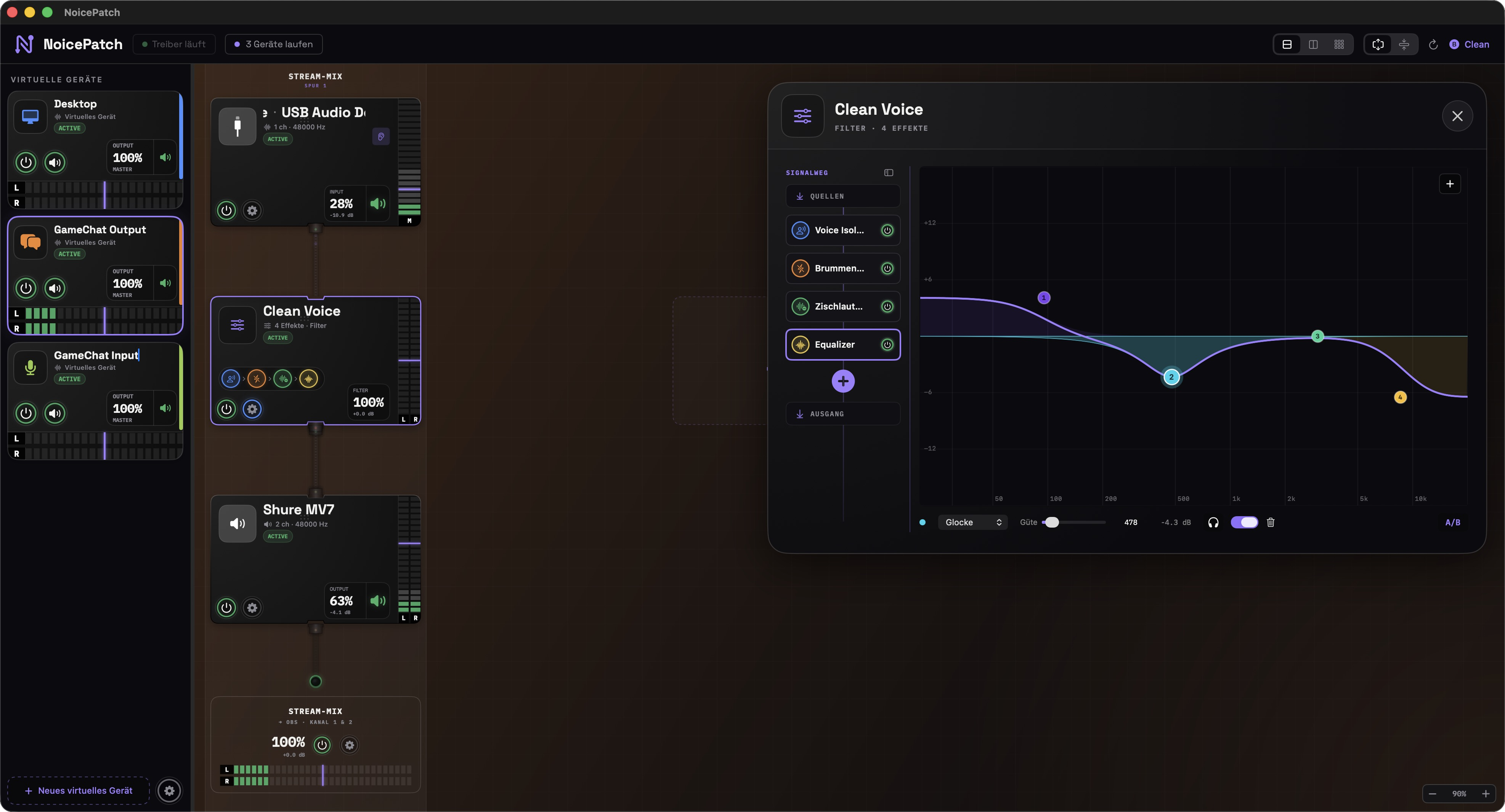Solo band with headphones icon
Viewport: 1505px width, 812px height.
1213,522
